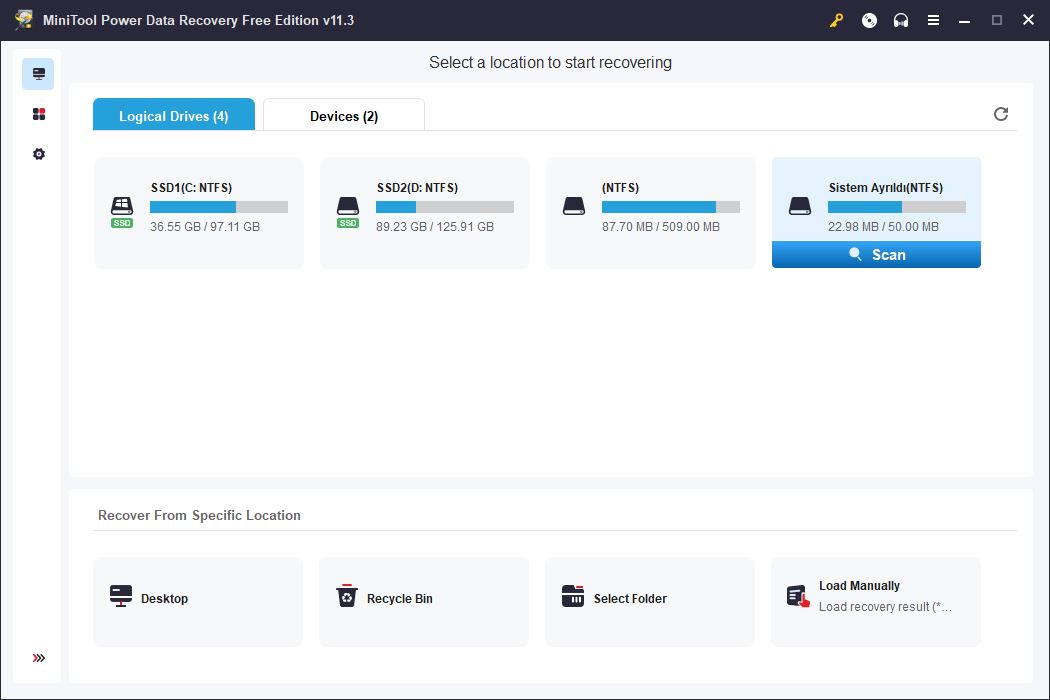The image size is (1050, 700).
Task: Open the utilities grid icon in sidebar
Action: pyautogui.click(x=39, y=114)
